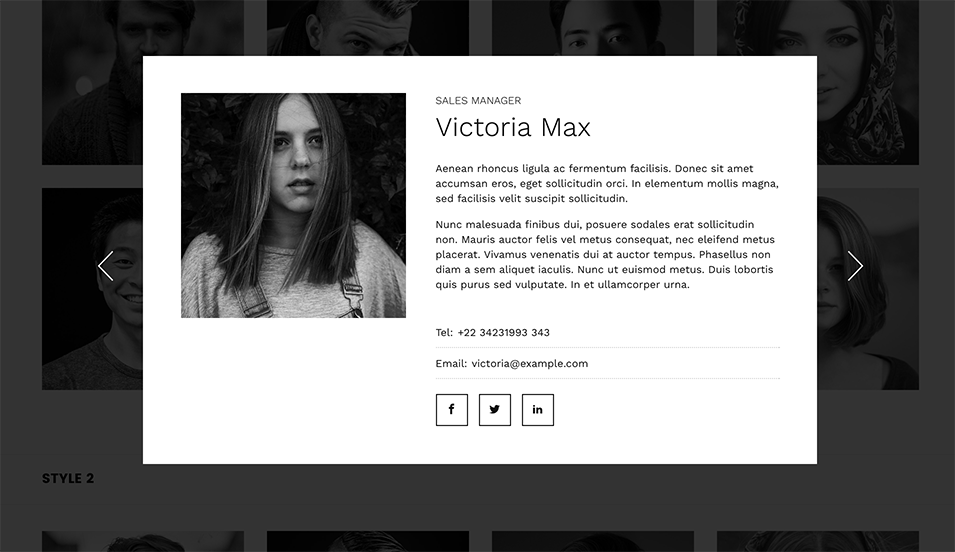Click the Victoria Max name heading

pos(513,127)
